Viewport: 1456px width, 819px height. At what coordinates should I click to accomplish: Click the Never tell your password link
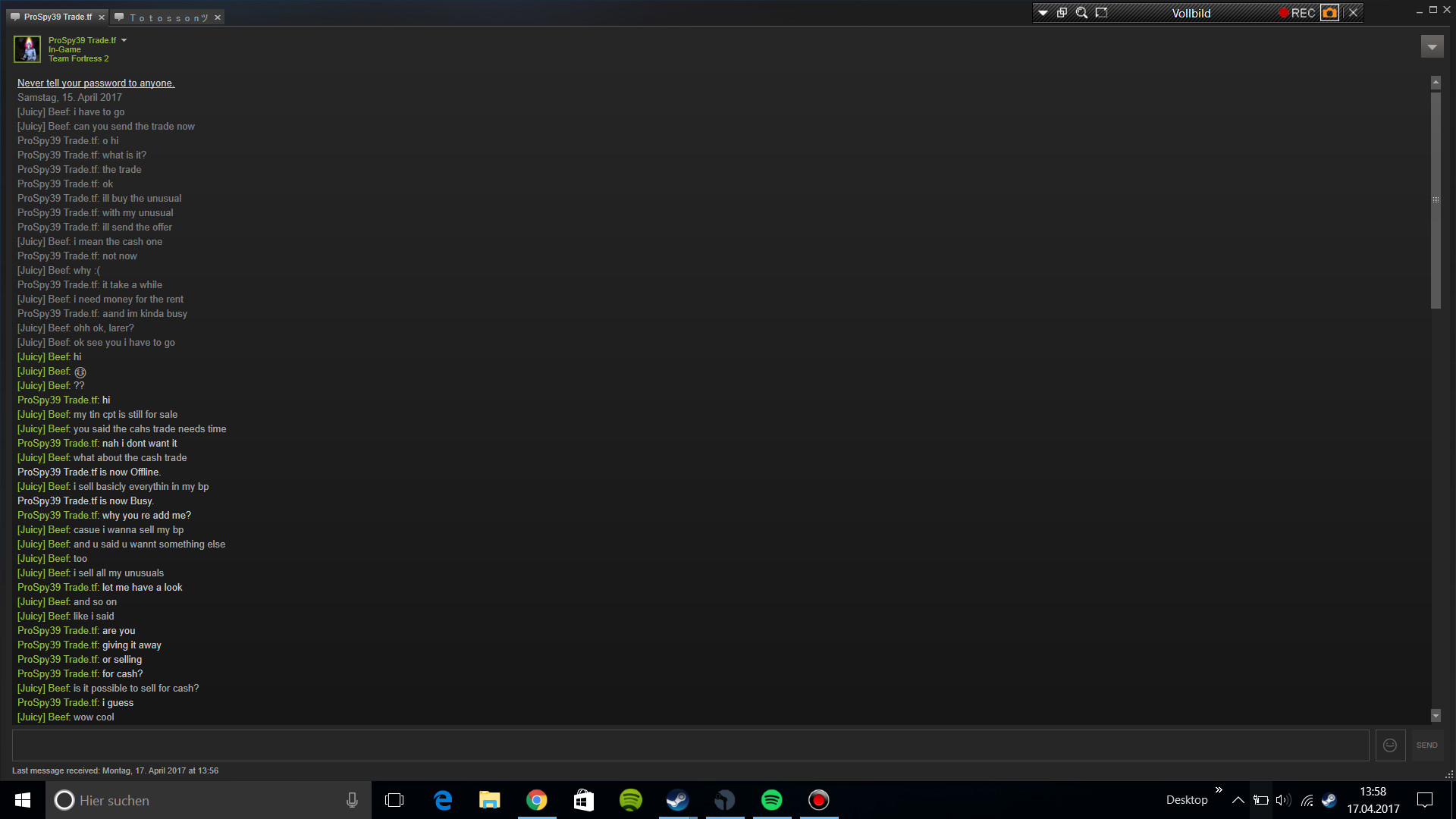pos(96,83)
